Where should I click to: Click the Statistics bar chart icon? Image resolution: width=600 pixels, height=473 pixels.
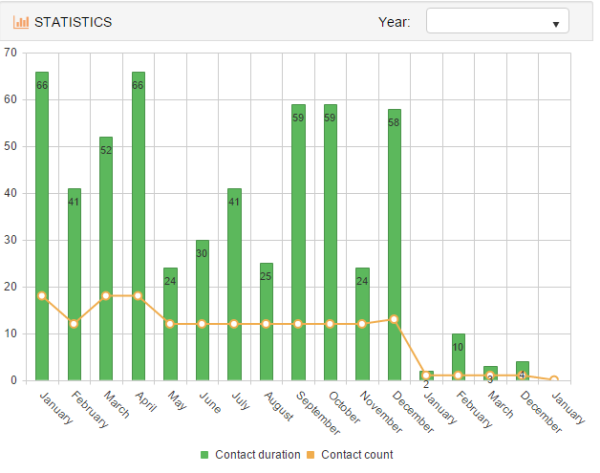click(x=21, y=21)
